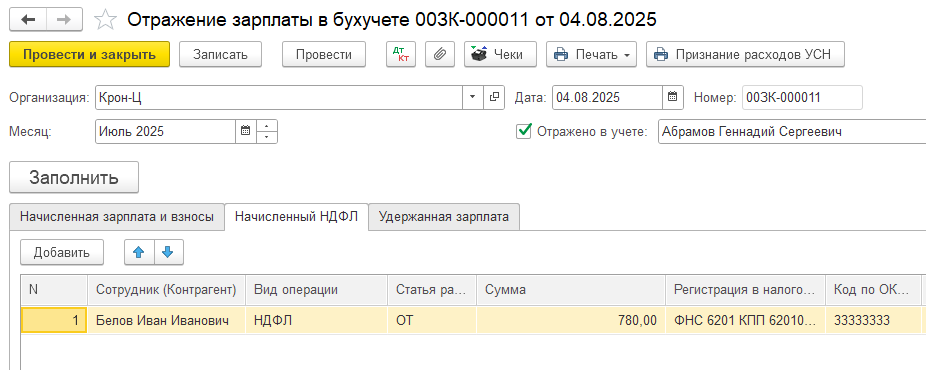Click the Сумма column header
The image size is (926, 370).
(571, 290)
